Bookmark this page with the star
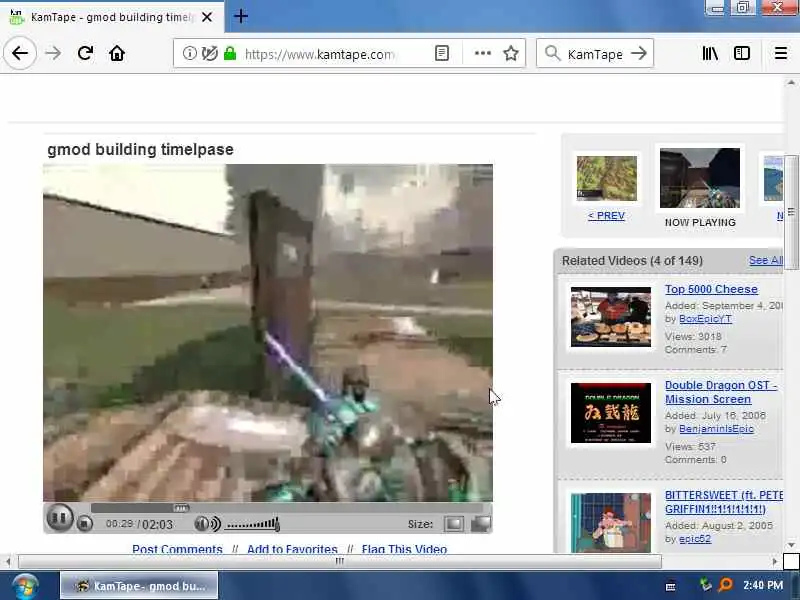The height and width of the screenshot is (600, 800). coord(511,53)
